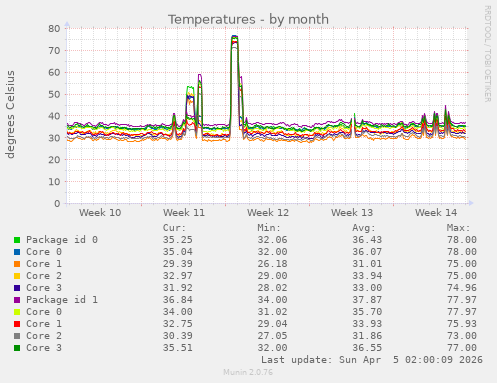Click the average value 37.87
The image size is (497, 383).
pos(367,300)
